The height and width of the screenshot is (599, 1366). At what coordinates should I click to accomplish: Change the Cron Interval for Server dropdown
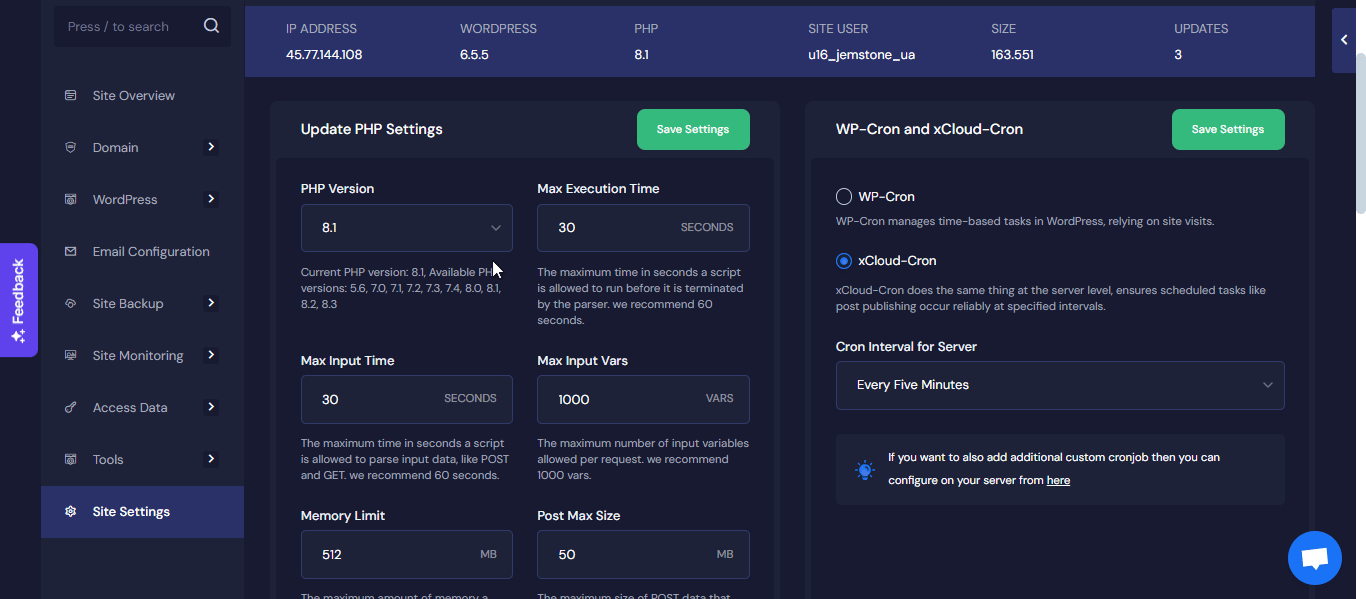click(x=1060, y=385)
